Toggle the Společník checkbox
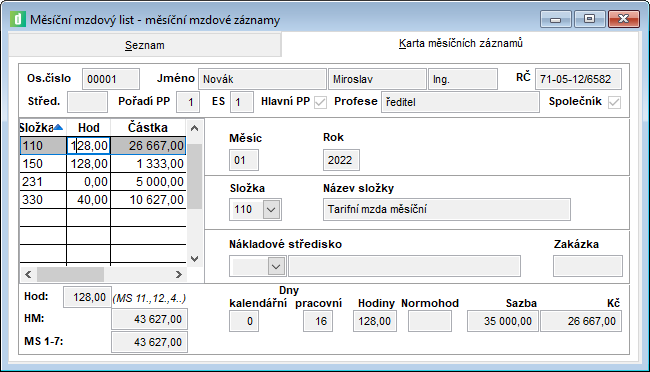This screenshot has width=650, height=372. (614, 102)
